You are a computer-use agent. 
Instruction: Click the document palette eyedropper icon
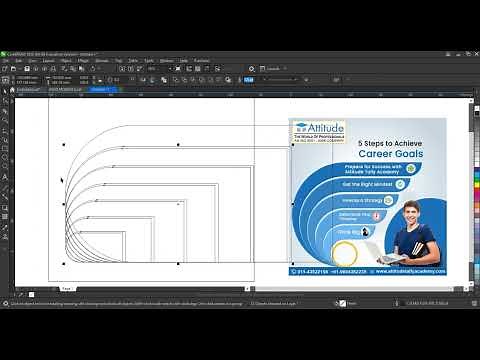coord(21,294)
